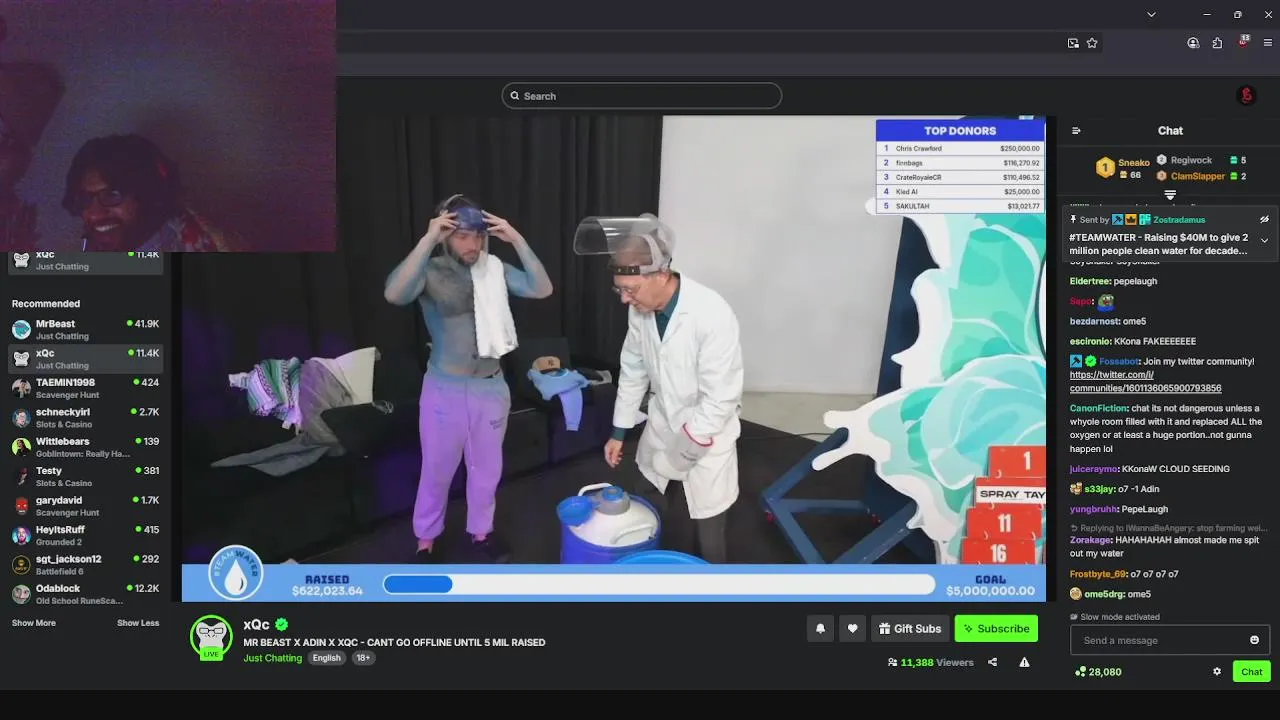The height and width of the screenshot is (720, 1280).
Task: Open TAEMIN1998 recommended channel
Action: coord(85,388)
